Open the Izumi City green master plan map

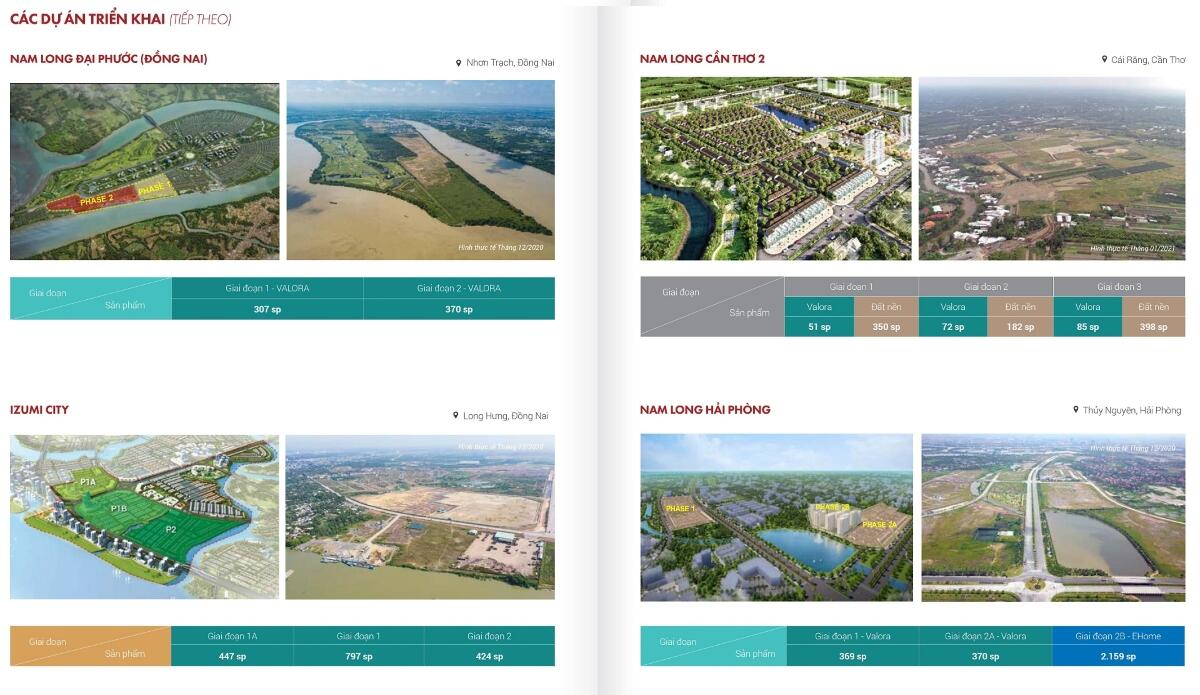[x=144, y=517]
